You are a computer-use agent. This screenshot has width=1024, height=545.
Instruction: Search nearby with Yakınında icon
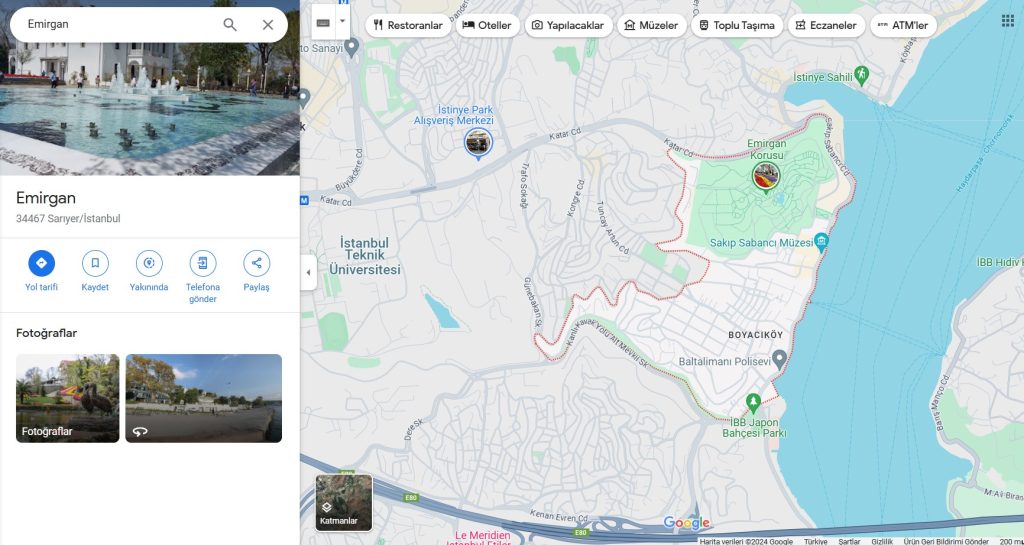point(149,263)
